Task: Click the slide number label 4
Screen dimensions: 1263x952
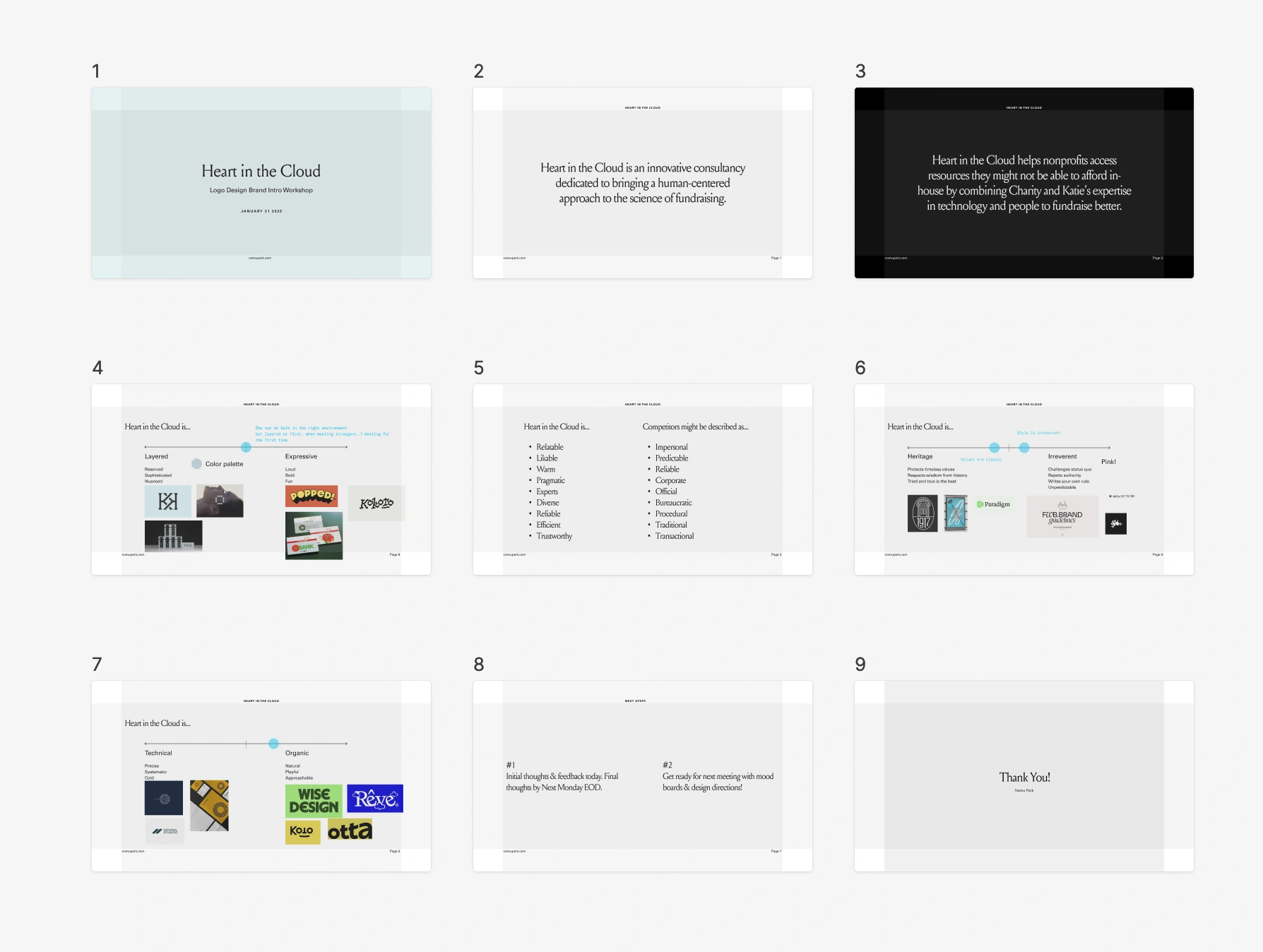Action: click(97, 368)
